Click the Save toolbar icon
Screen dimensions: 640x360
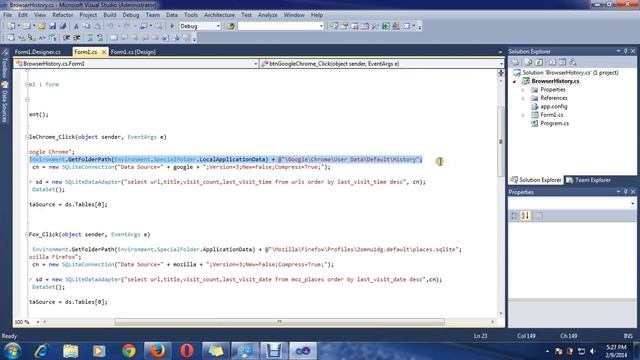pos(53,26)
